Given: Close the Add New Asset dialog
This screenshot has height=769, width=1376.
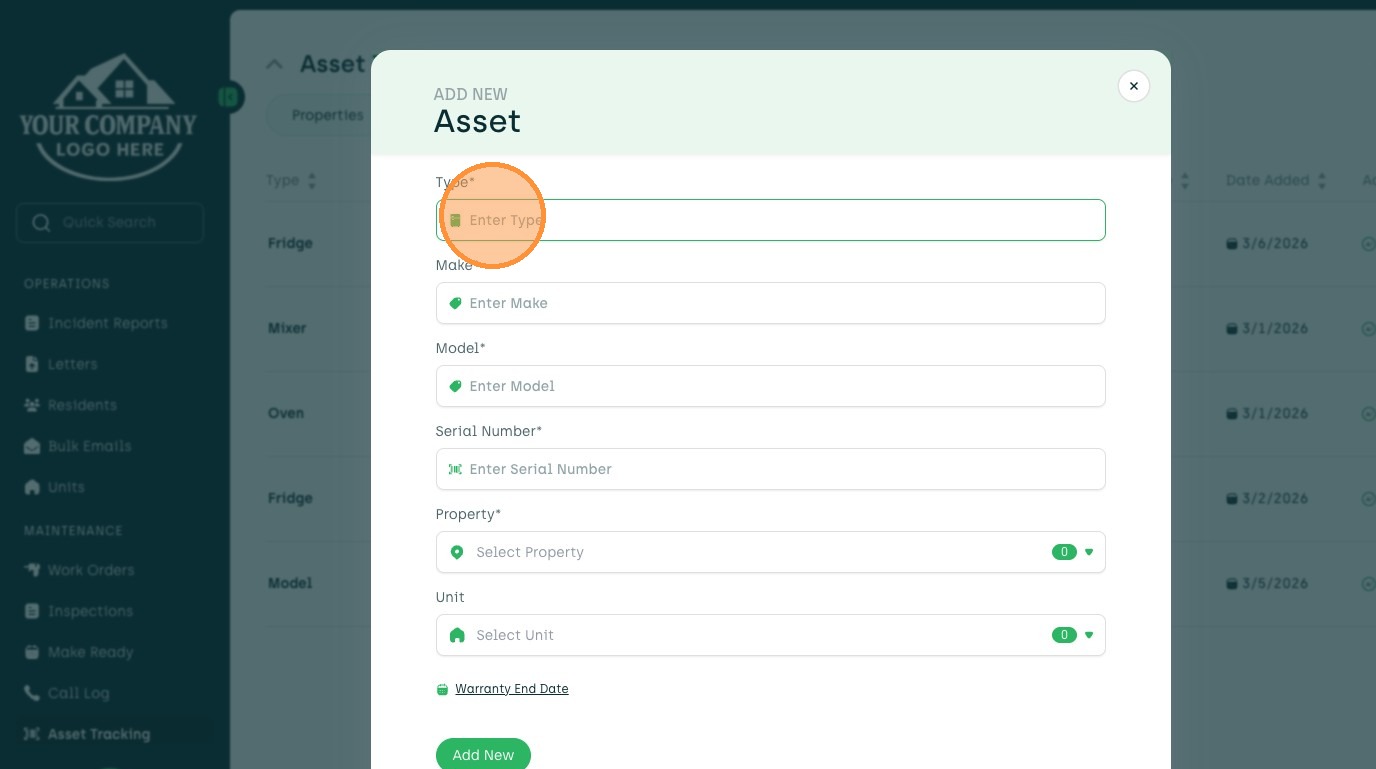Looking at the screenshot, I should 1134,86.
